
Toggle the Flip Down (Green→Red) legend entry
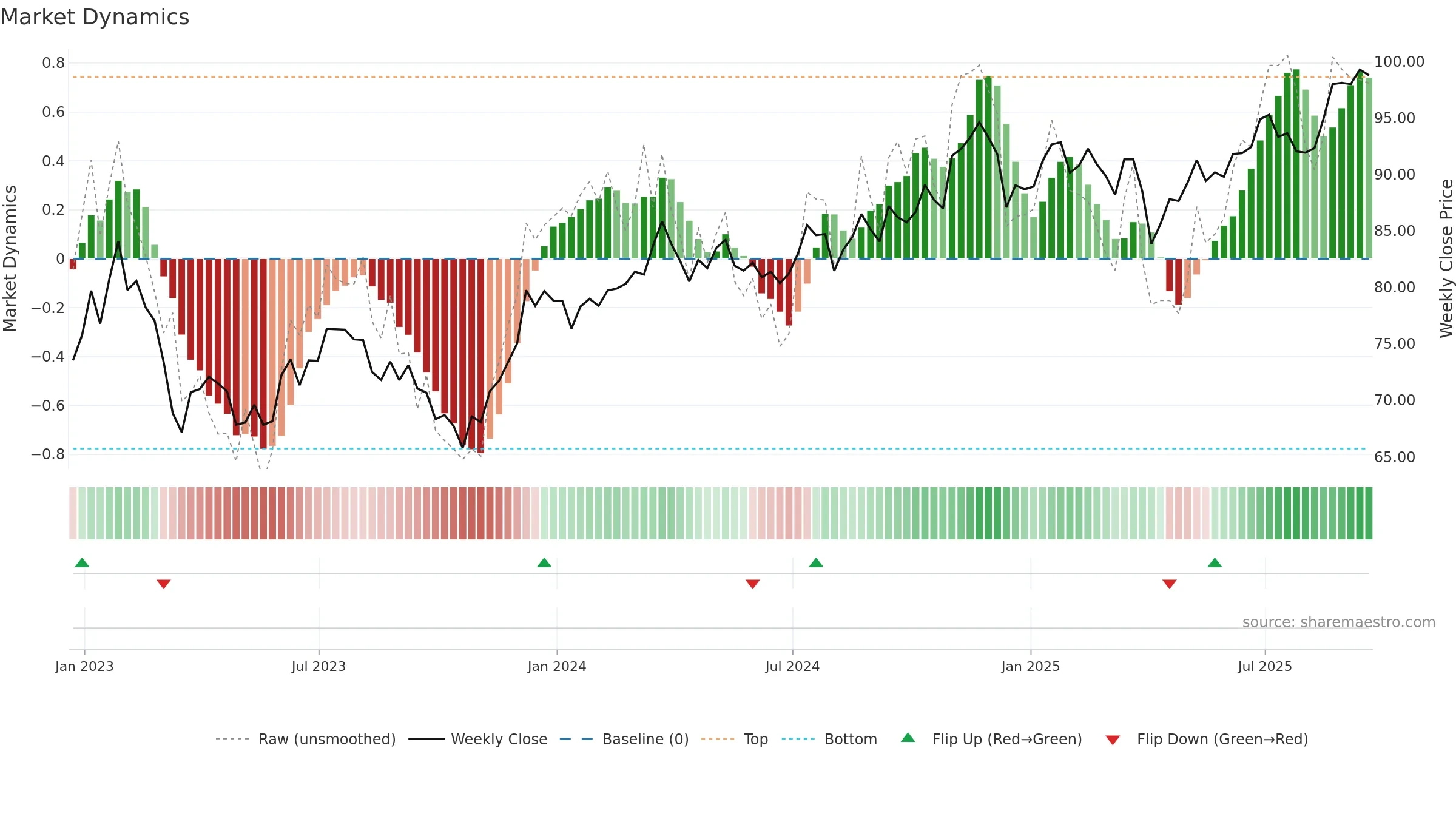(1207, 739)
